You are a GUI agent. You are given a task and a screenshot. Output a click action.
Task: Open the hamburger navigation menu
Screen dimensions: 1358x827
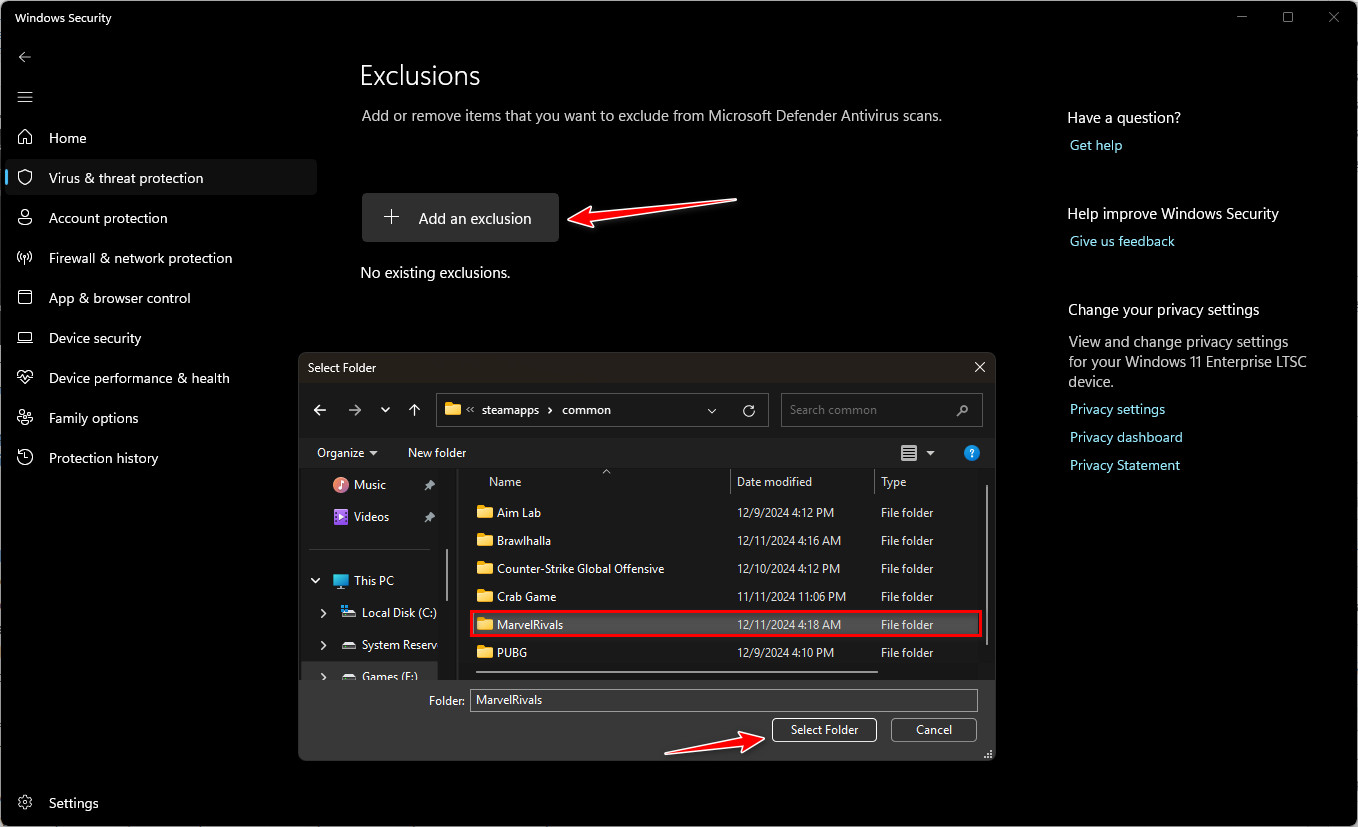(x=25, y=97)
